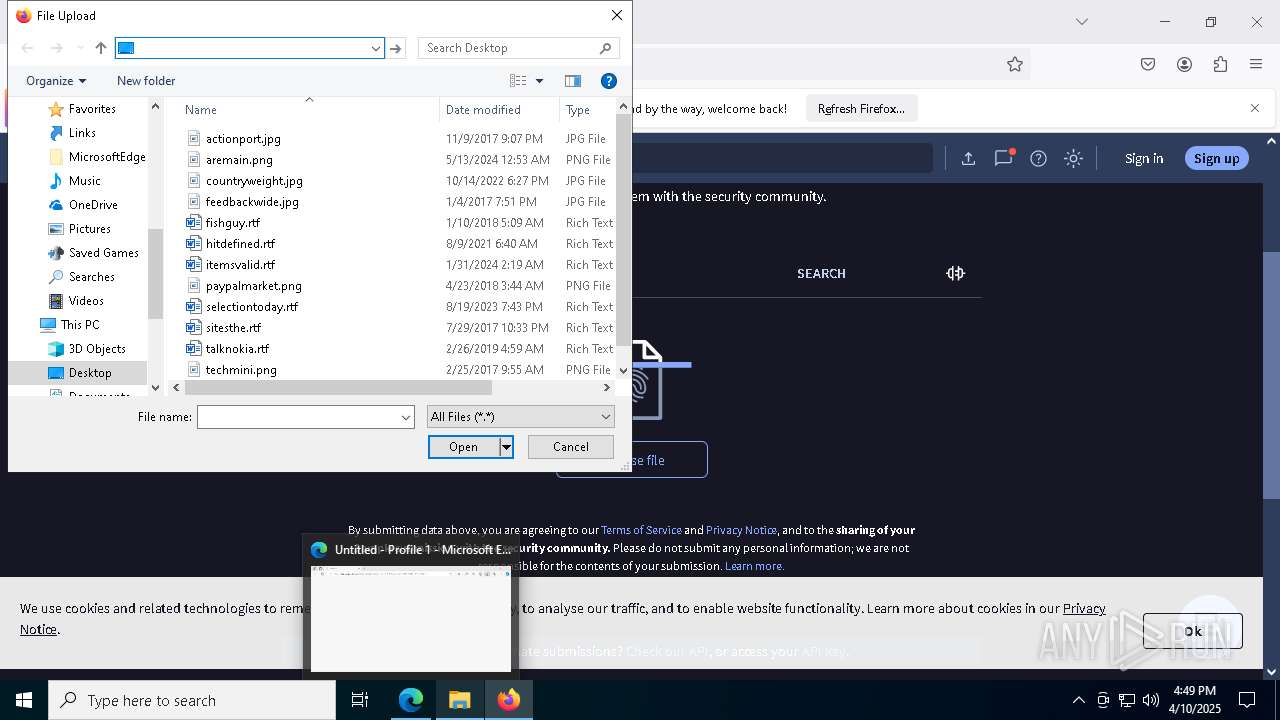Open Privacy Notice link in submission text
The width and height of the screenshot is (1280, 720).
(x=741, y=530)
